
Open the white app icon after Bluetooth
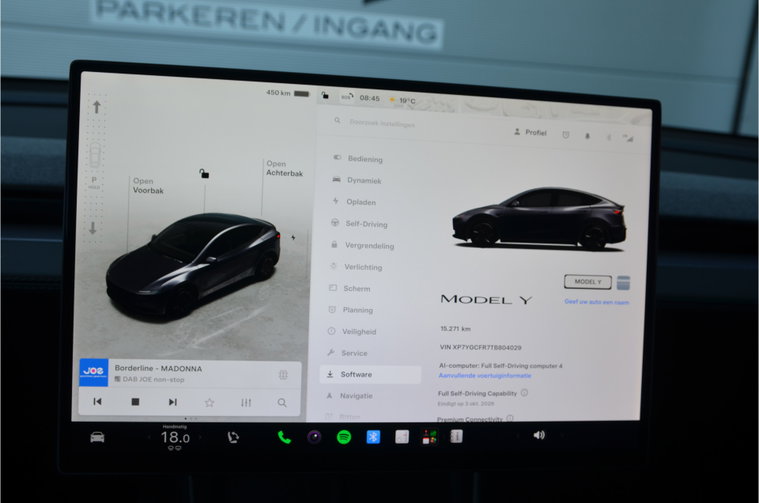[402, 437]
